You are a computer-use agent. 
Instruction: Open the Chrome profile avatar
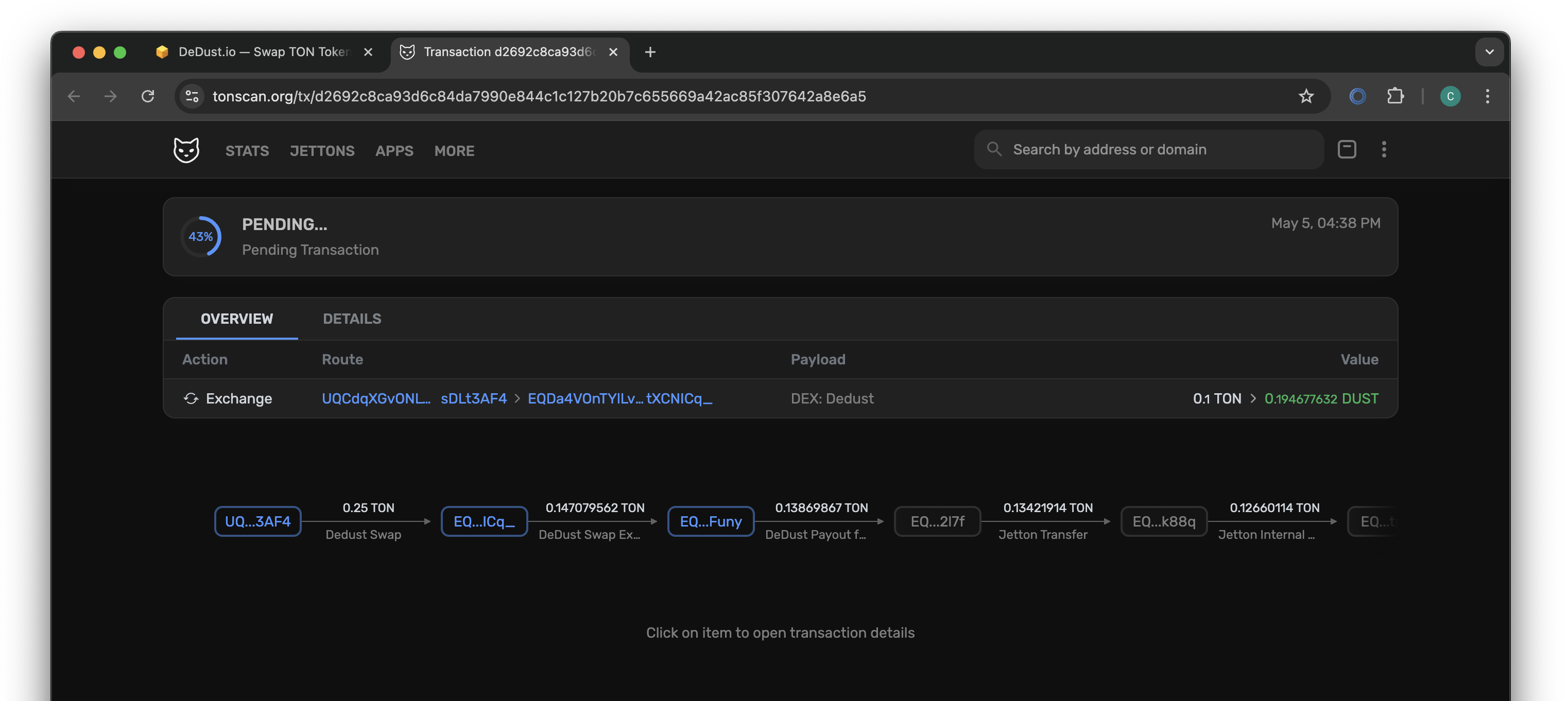point(1450,96)
